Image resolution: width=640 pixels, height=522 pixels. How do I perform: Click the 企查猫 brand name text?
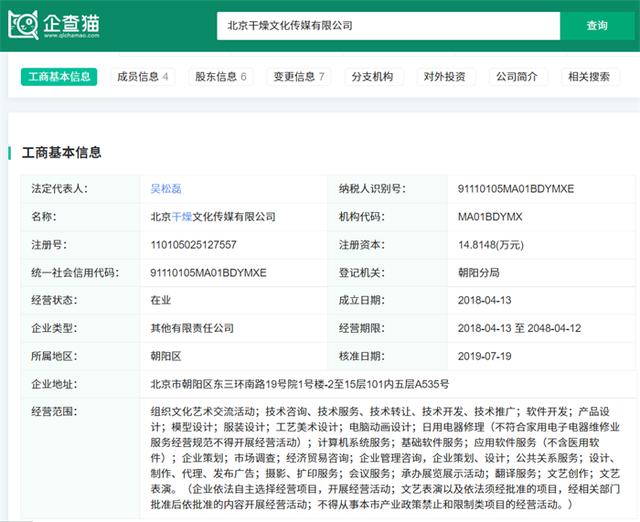pyautogui.click(x=71, y=23)
